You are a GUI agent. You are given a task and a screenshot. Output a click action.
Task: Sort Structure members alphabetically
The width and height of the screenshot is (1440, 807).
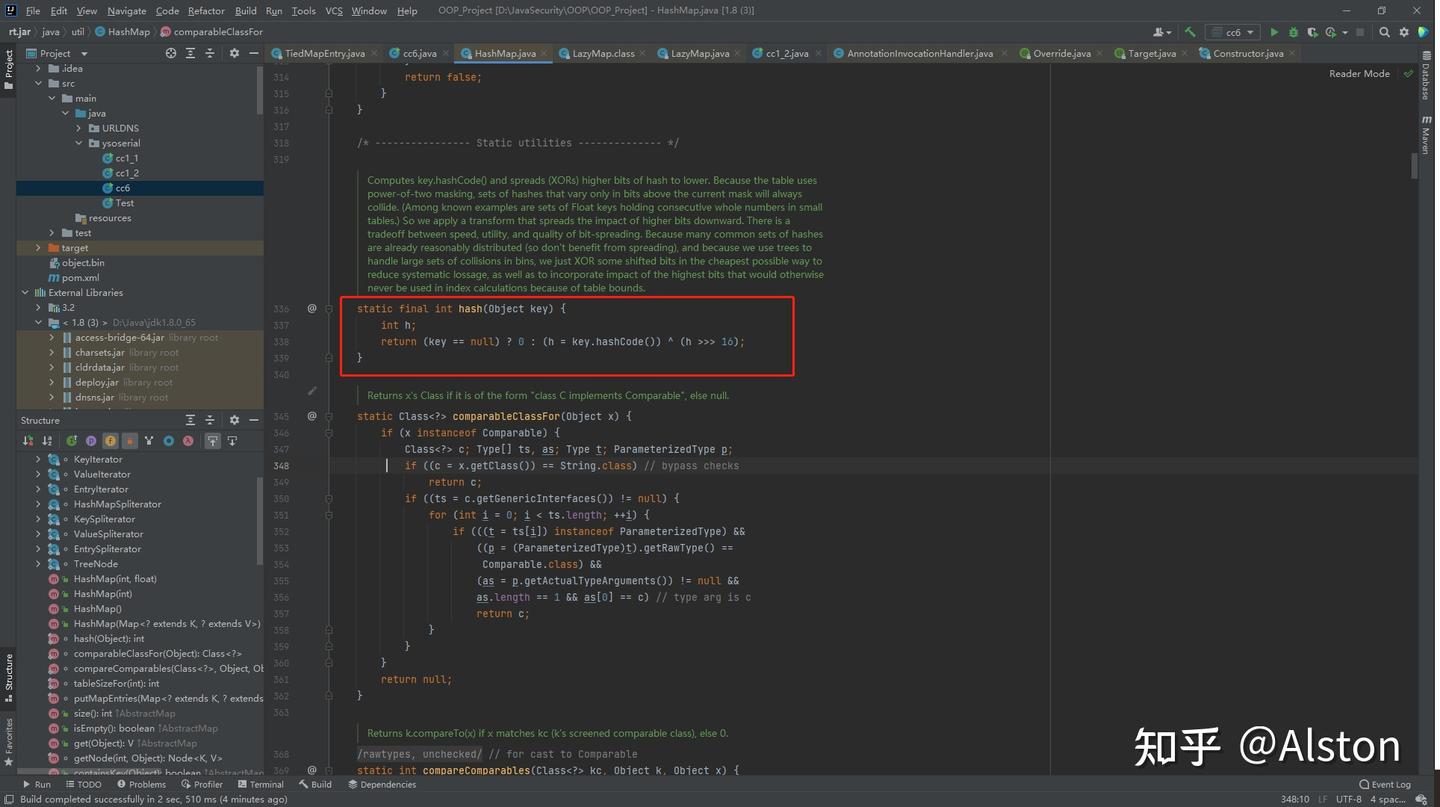tap(47, 441)
